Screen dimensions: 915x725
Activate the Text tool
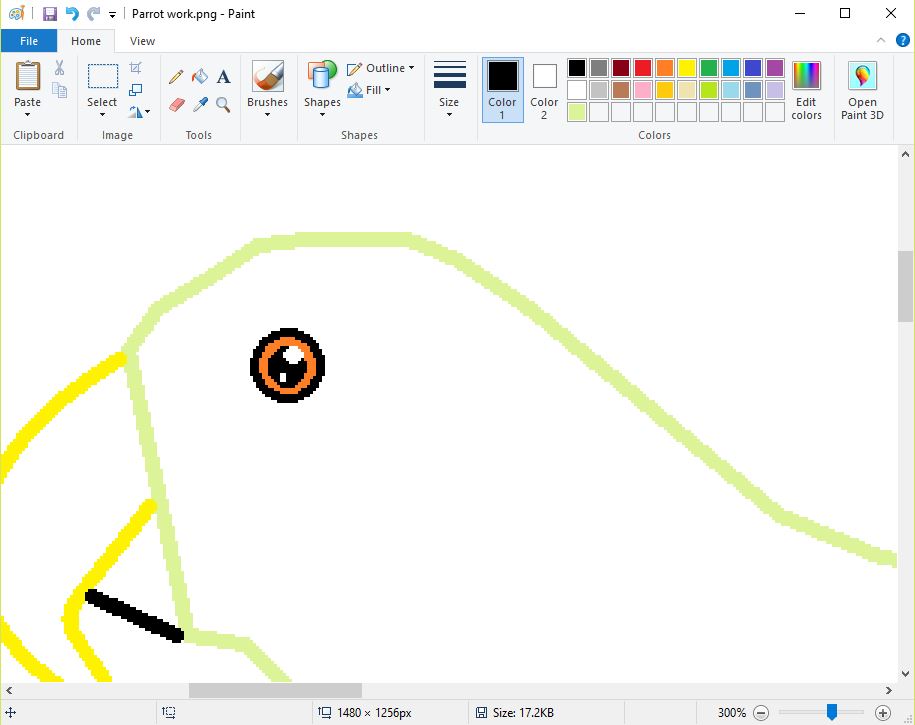click(223, 76)
